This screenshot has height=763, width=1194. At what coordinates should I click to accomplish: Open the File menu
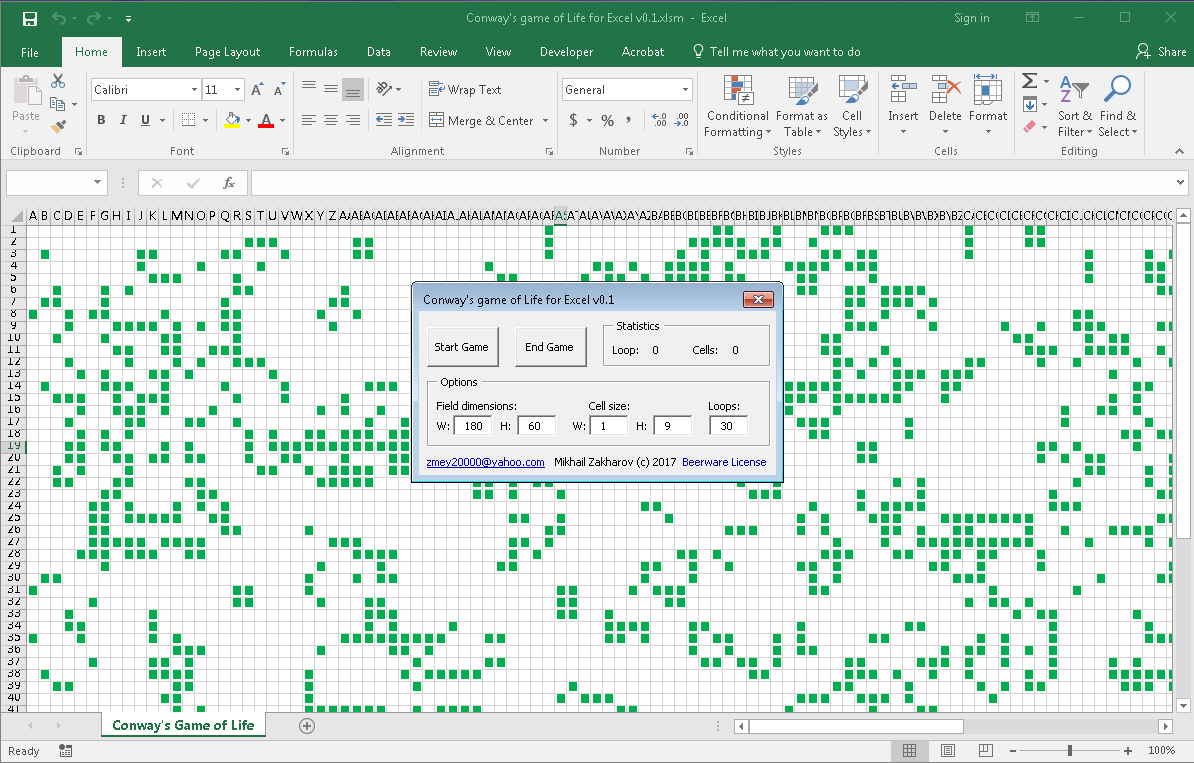point(30,52)
